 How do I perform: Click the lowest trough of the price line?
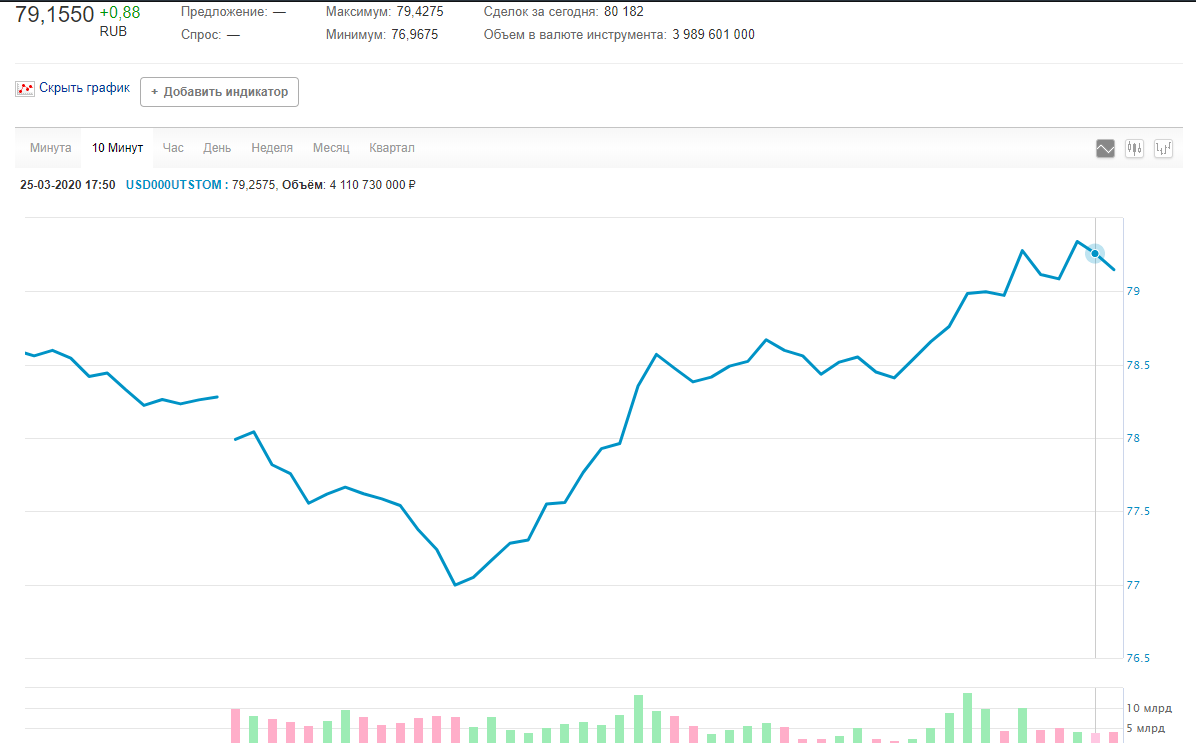click(455, 585)
